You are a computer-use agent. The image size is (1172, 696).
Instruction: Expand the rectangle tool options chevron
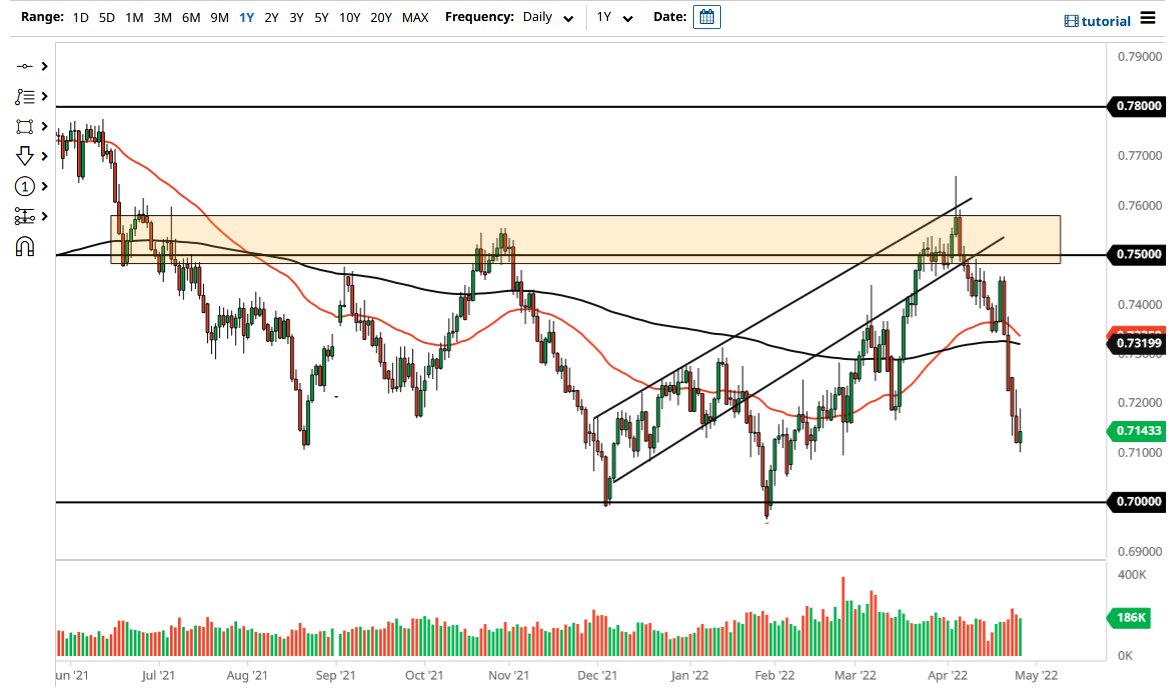44,125
